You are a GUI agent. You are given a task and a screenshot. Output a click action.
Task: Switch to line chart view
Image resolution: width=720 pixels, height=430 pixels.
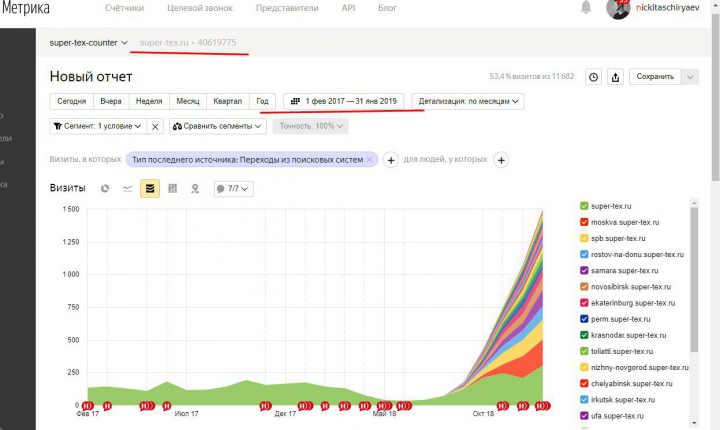127,188
